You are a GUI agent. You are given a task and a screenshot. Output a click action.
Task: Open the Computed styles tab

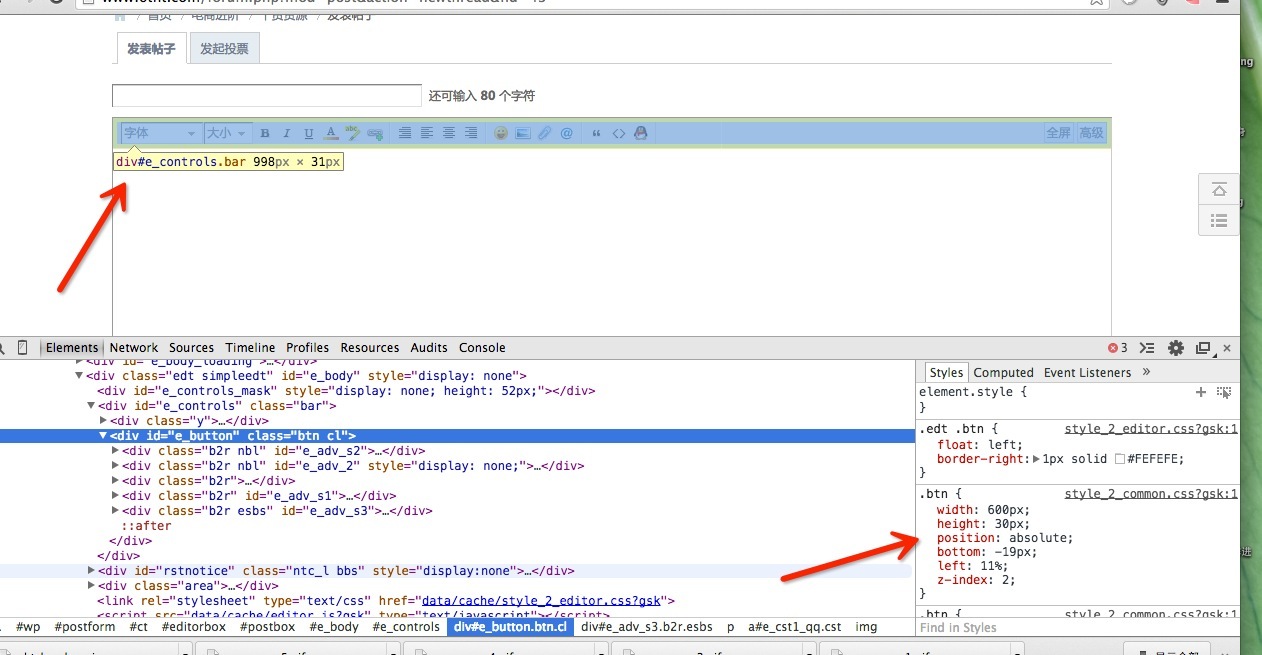pyautogui.click(x=1003, y=372)
